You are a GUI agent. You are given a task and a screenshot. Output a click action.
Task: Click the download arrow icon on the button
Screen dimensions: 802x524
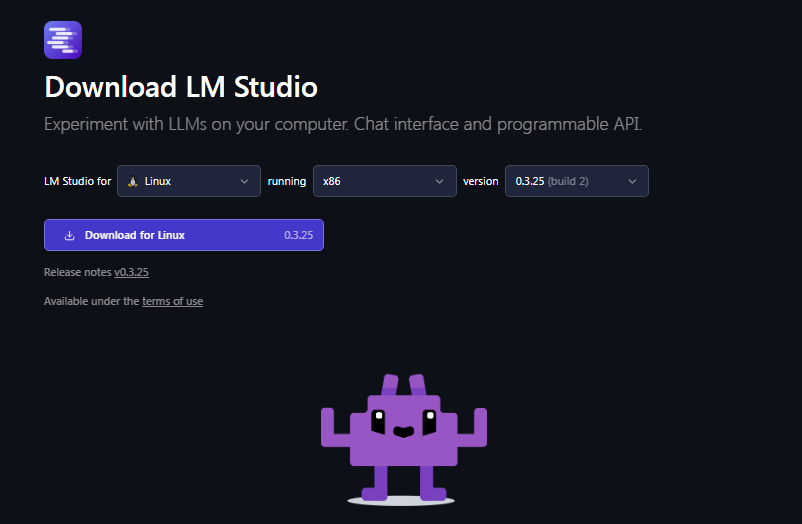point(69,235)
